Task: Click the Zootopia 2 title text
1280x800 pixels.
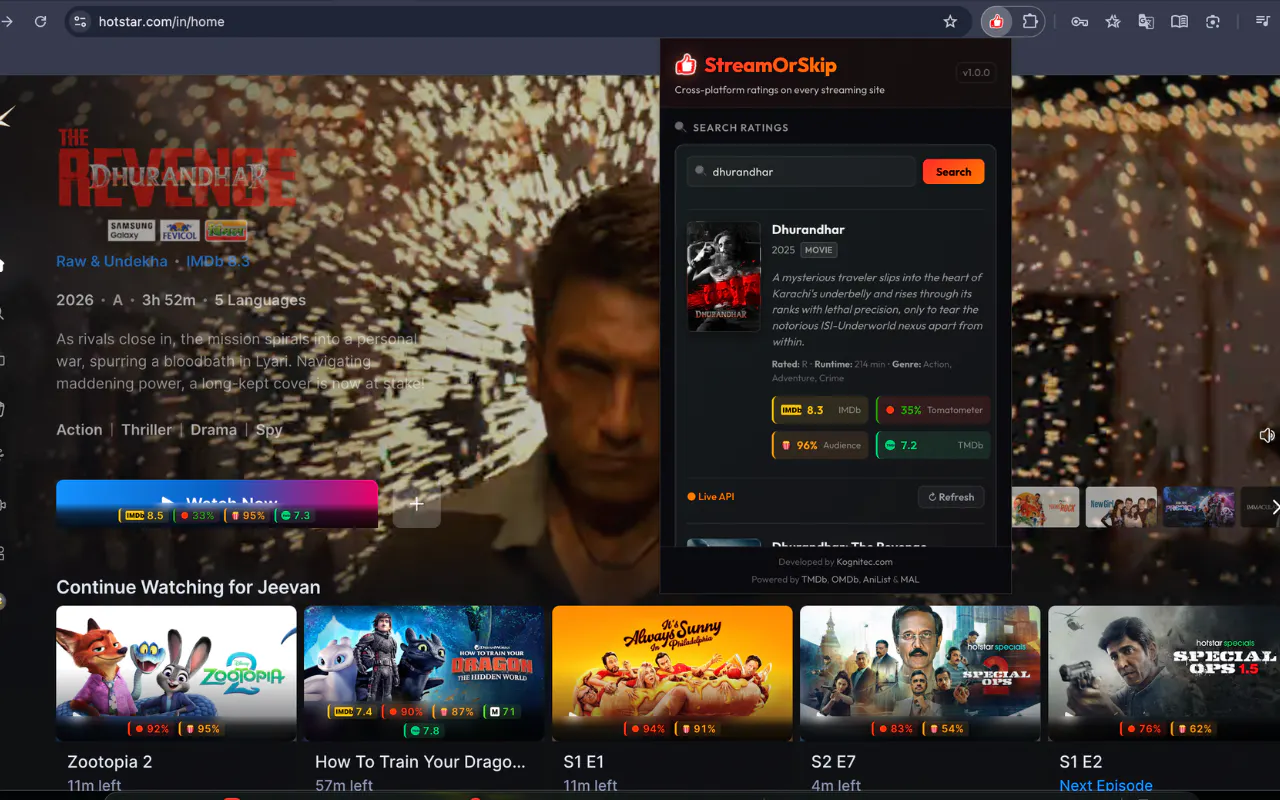Action: click(110, 762)
